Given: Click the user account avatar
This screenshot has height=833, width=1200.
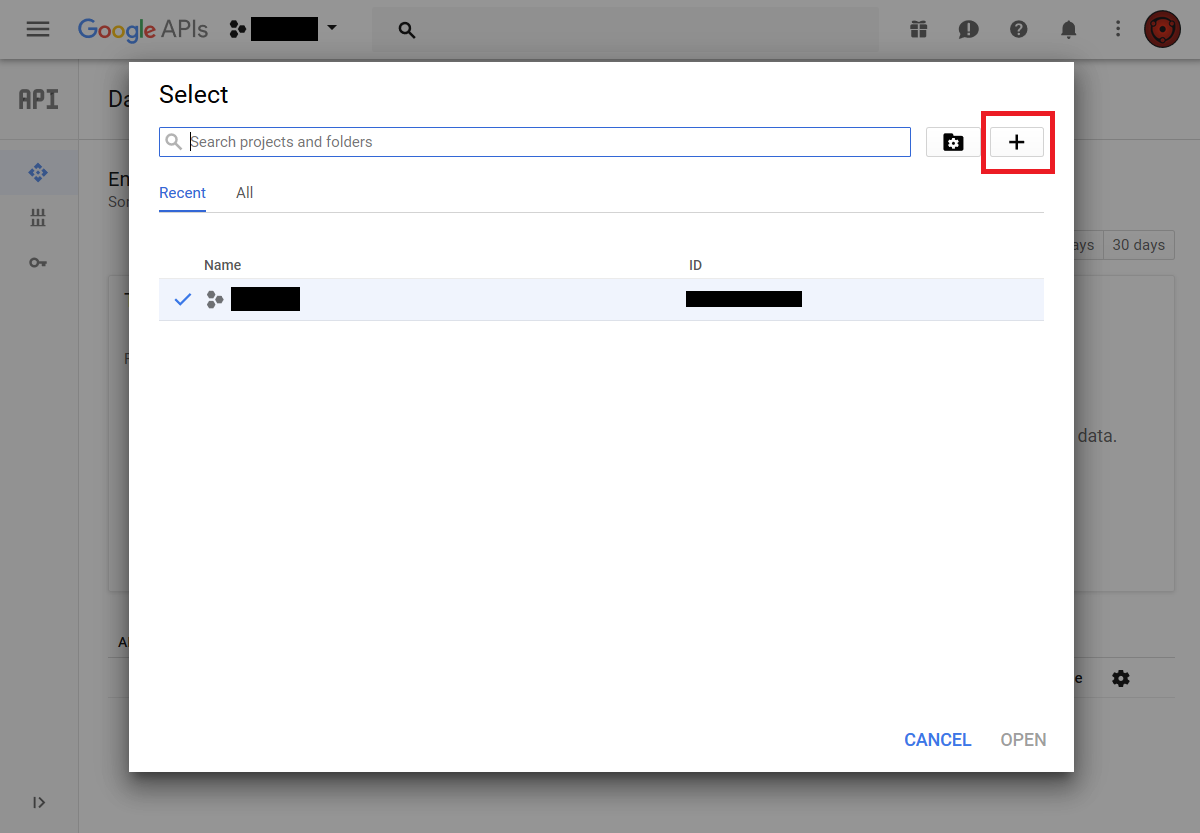Looking at the screenshot, I should click(1162, 29).
